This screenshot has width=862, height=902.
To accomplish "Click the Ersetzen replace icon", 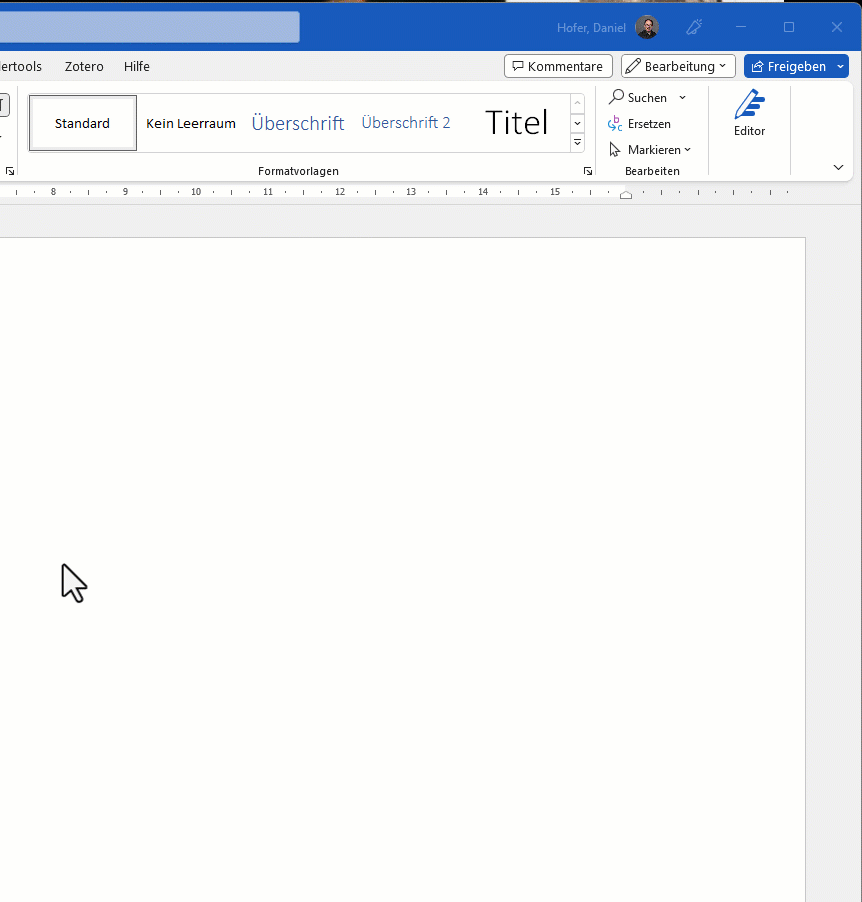I will pos(615,124).
